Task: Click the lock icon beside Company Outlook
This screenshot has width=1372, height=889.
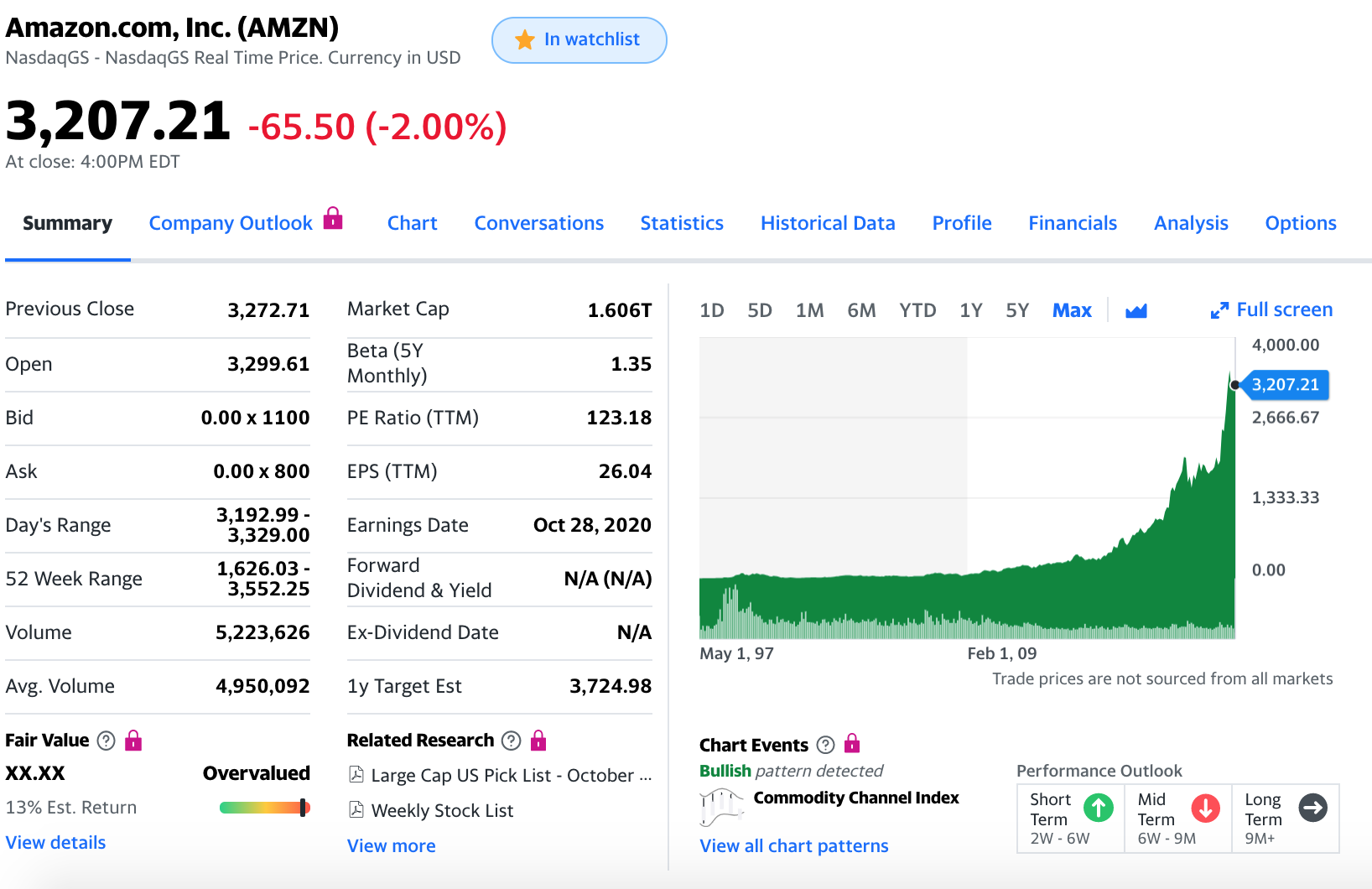Action: point(333,218)
